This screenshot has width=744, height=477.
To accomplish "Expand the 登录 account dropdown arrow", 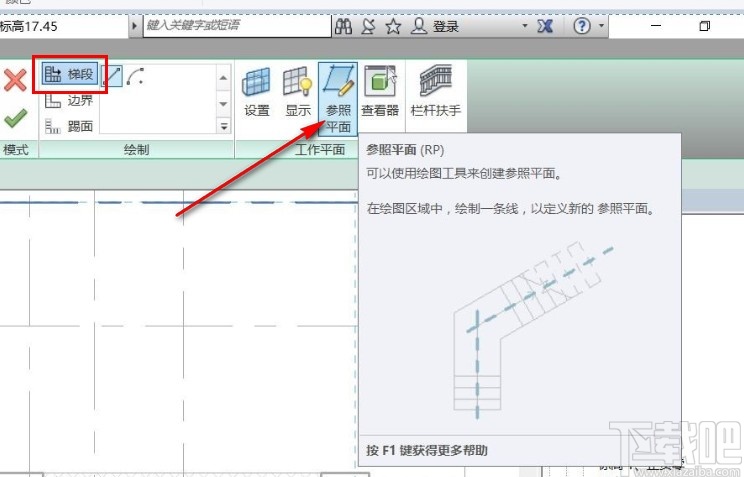I will click(525, 26).
